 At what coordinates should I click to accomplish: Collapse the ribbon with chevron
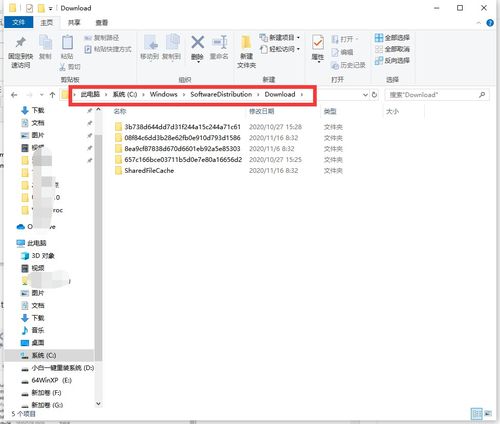tap(478, 23)
